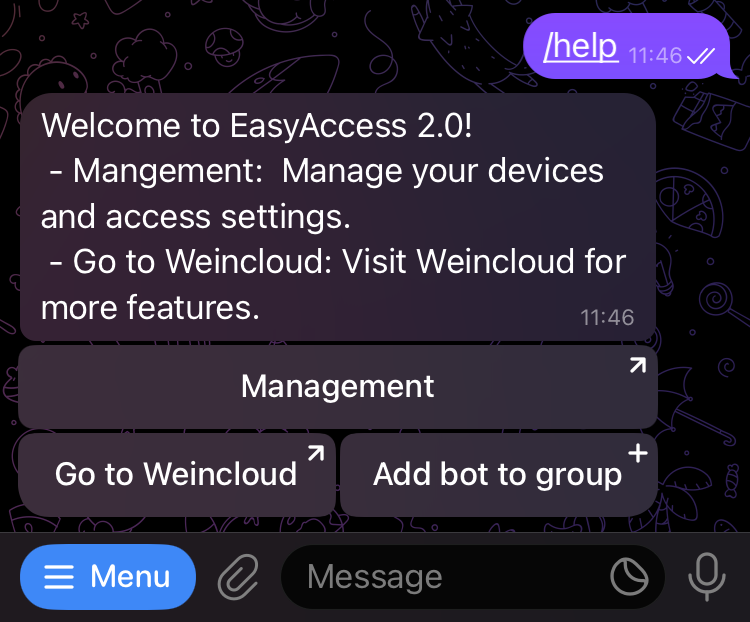Open the bot Menu button
Viewport: 750px width, 622px height.
(x=108, y=577)
